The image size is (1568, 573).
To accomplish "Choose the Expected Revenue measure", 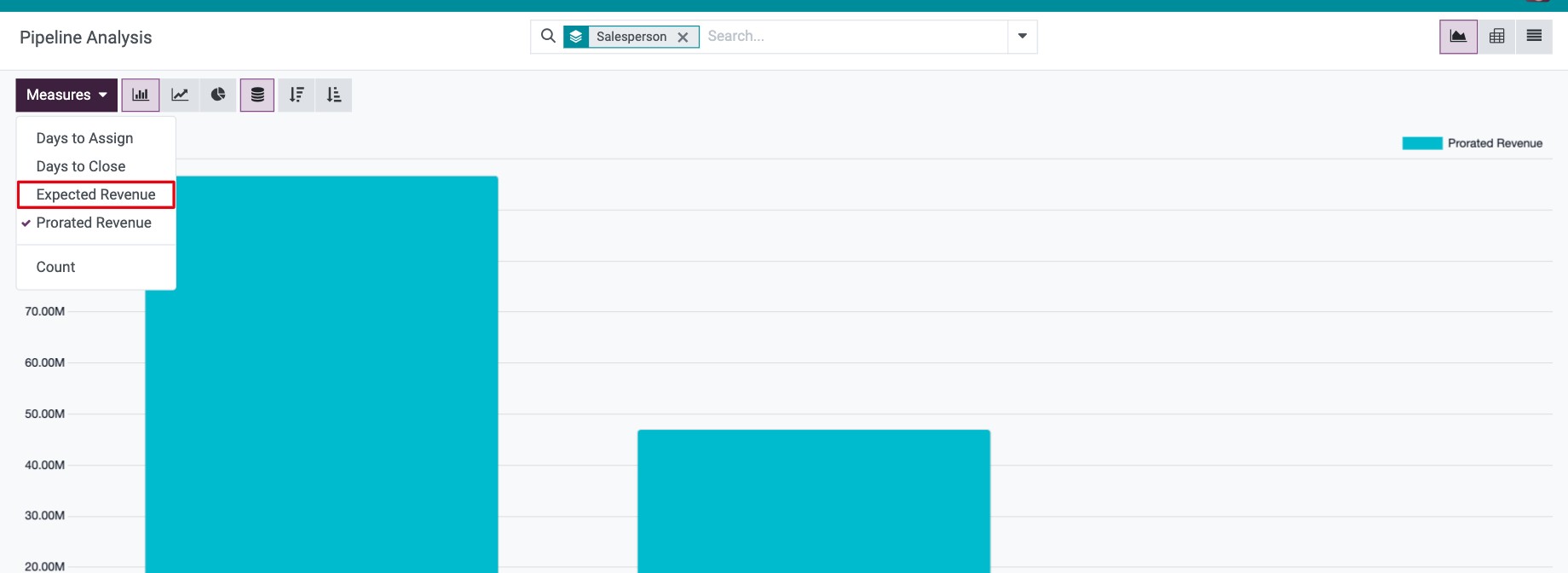I will [96, 194].
